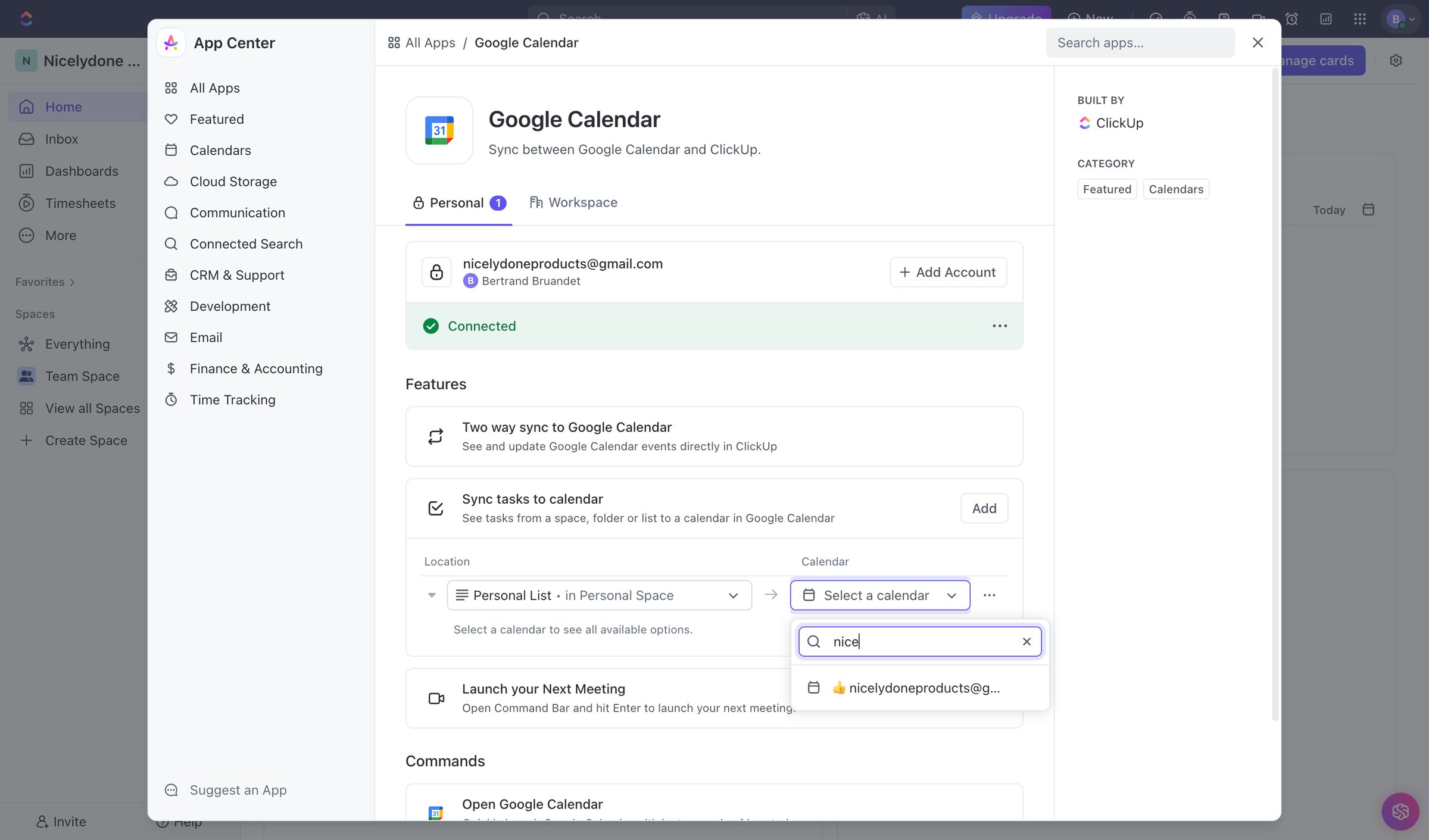Viewport: 1429px width, 840px height.
Task: Click the Google Calendar app logo
Action: pos(439,130)
